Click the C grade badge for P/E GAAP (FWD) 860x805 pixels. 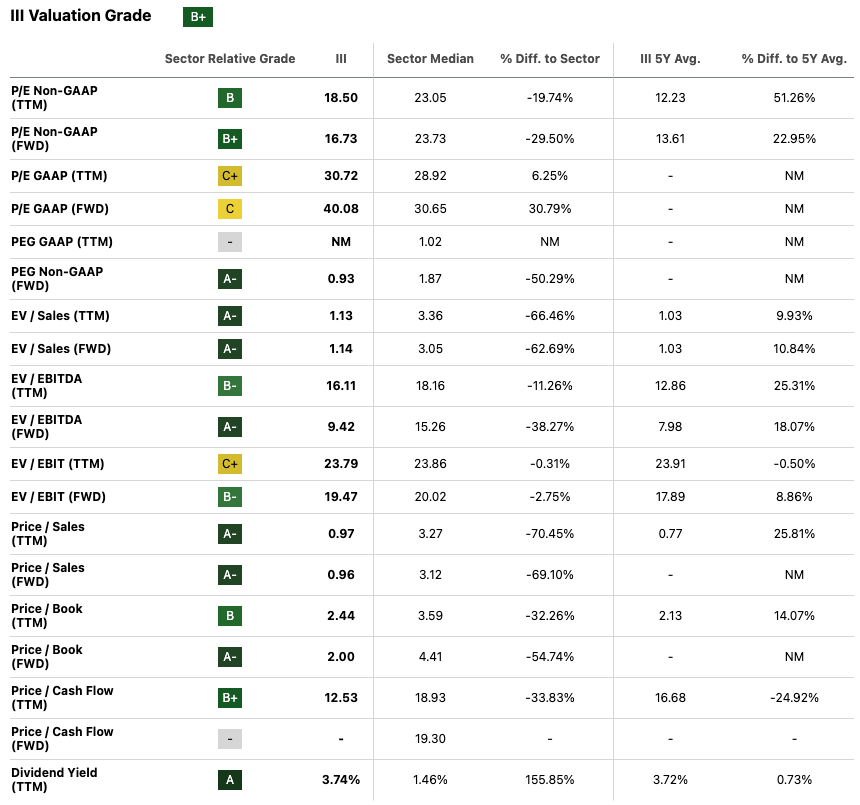(230, 209)
